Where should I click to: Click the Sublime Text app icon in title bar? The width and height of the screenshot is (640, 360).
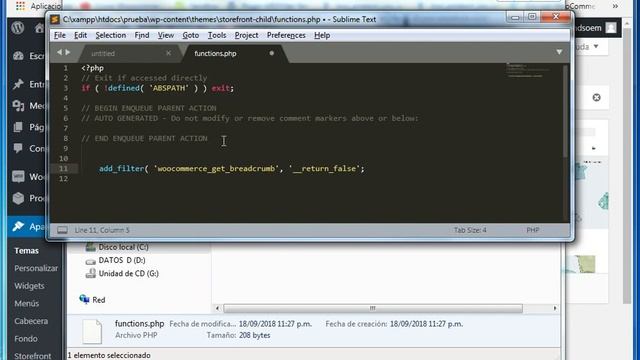point(55,19)
